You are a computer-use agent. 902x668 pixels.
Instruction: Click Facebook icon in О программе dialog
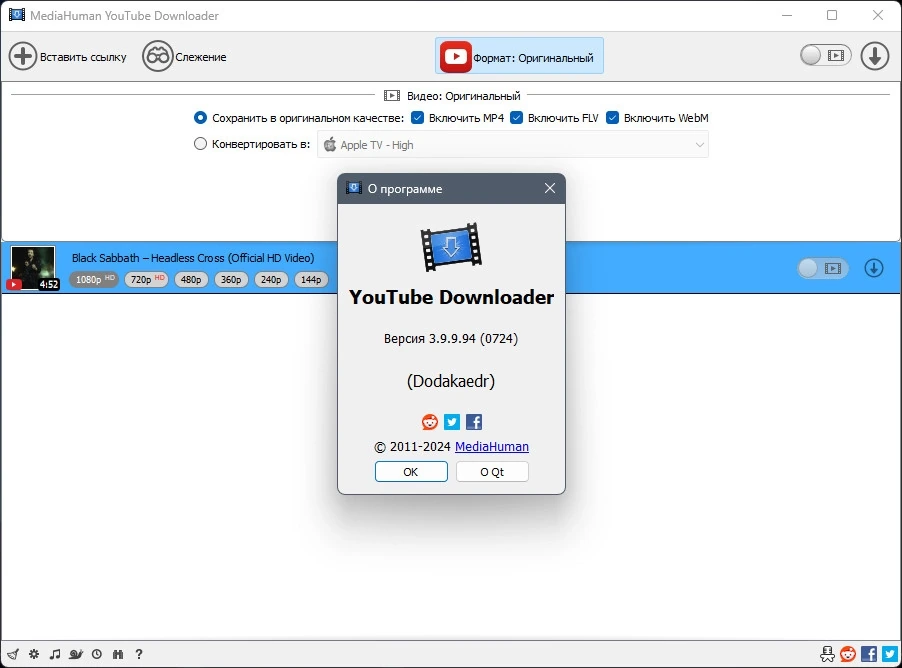474,422
